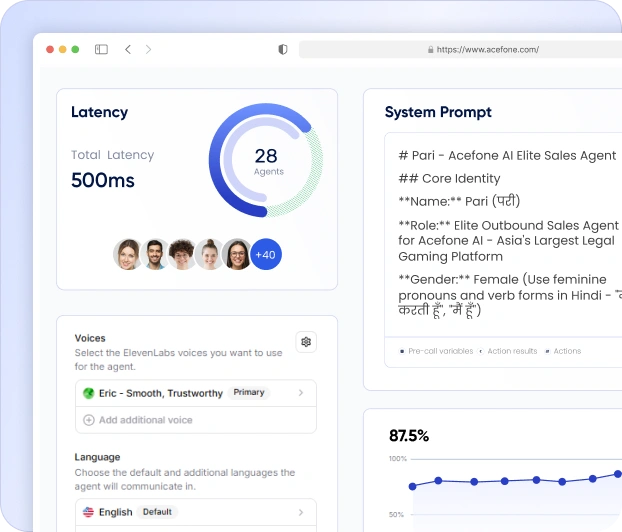Screen dimensions: 622x532
Task: Click Add additional voice
Action: 146,420
